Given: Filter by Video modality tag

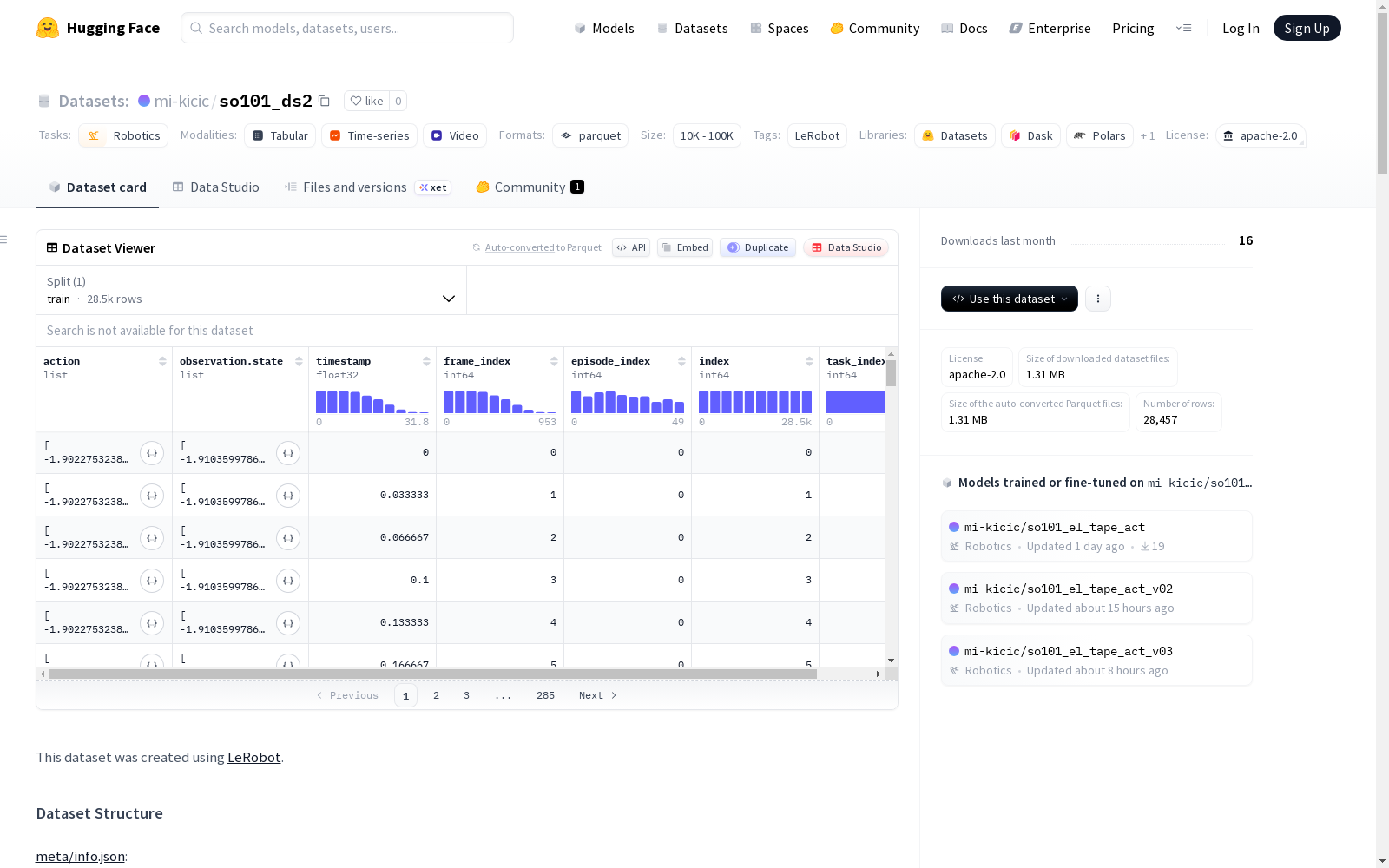Looking at the screenshot, I should pyautogui.click(x=455, y=135).
